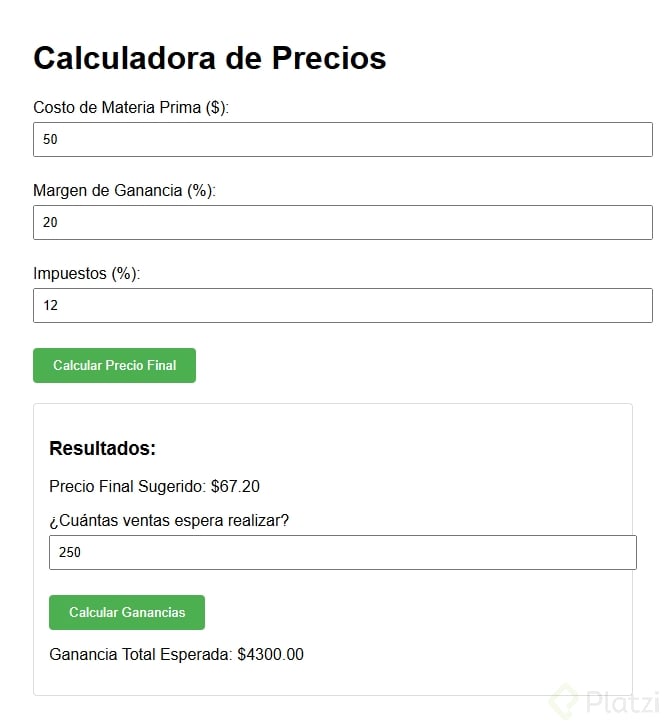Click the Calculadora de Precios heading
The height and width of the screenshot is (728, 666).
210,58
